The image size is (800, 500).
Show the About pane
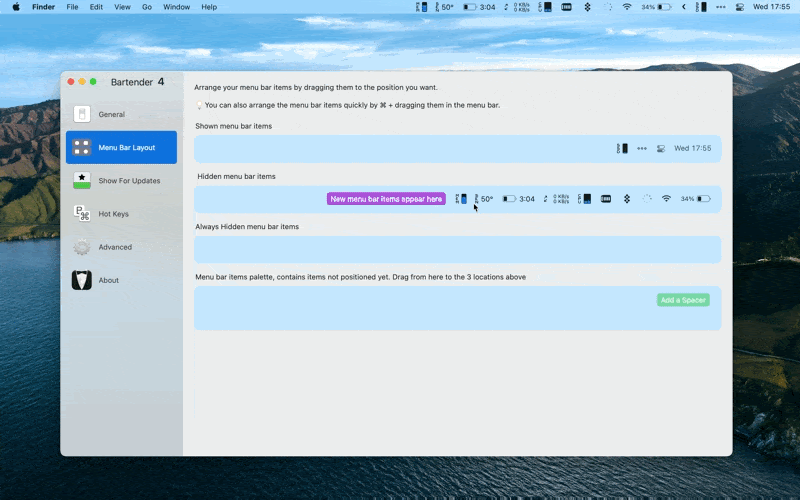(121, 280)
